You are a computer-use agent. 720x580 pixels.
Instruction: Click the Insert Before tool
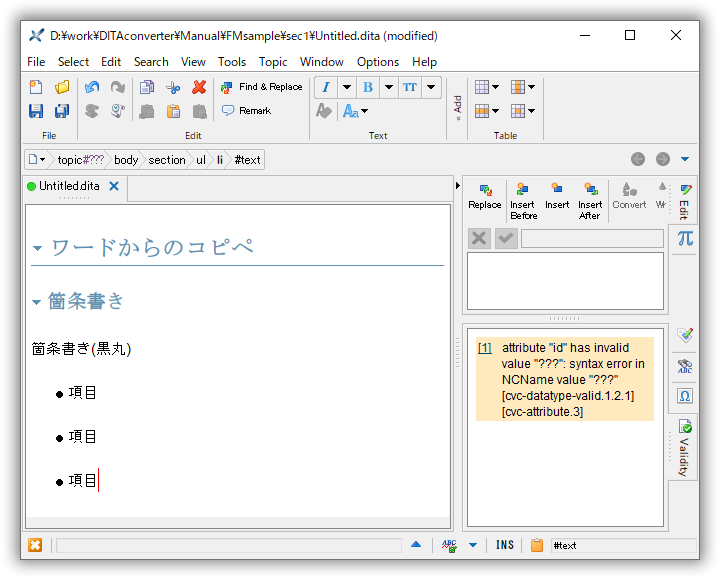click(x=523, y=202)
